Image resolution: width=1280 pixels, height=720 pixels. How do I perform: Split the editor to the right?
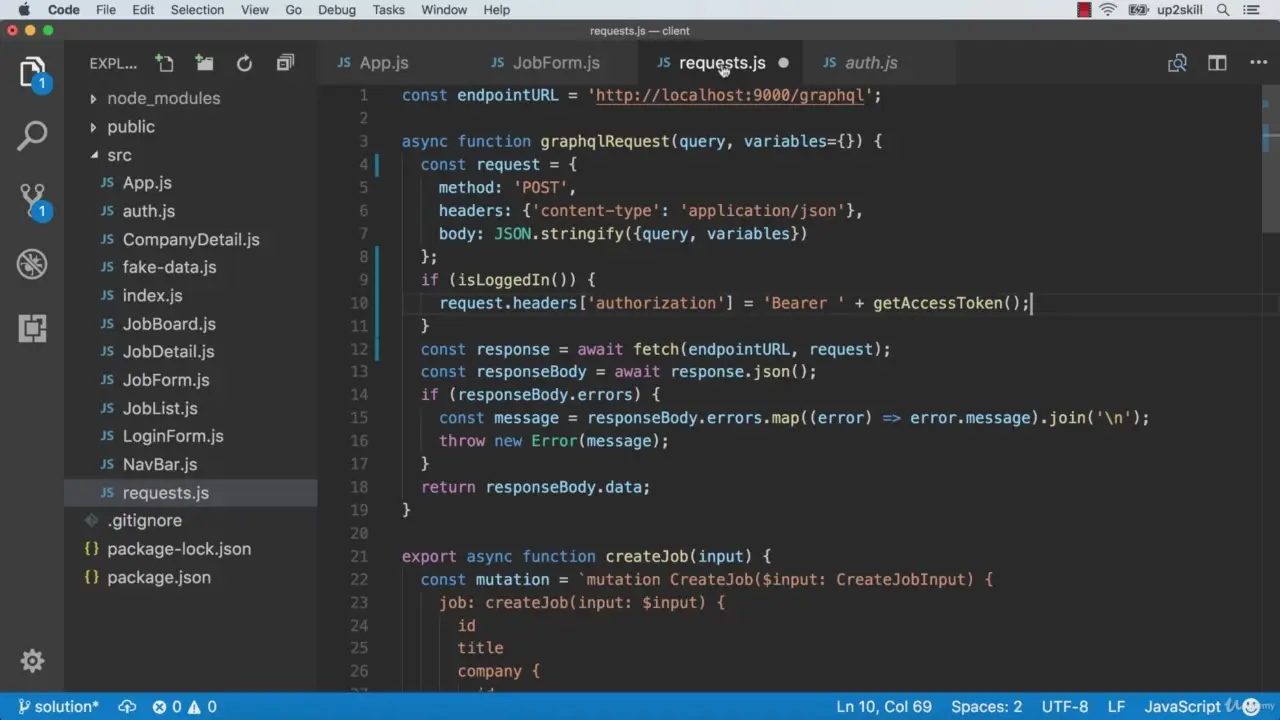coord(1217,63)
